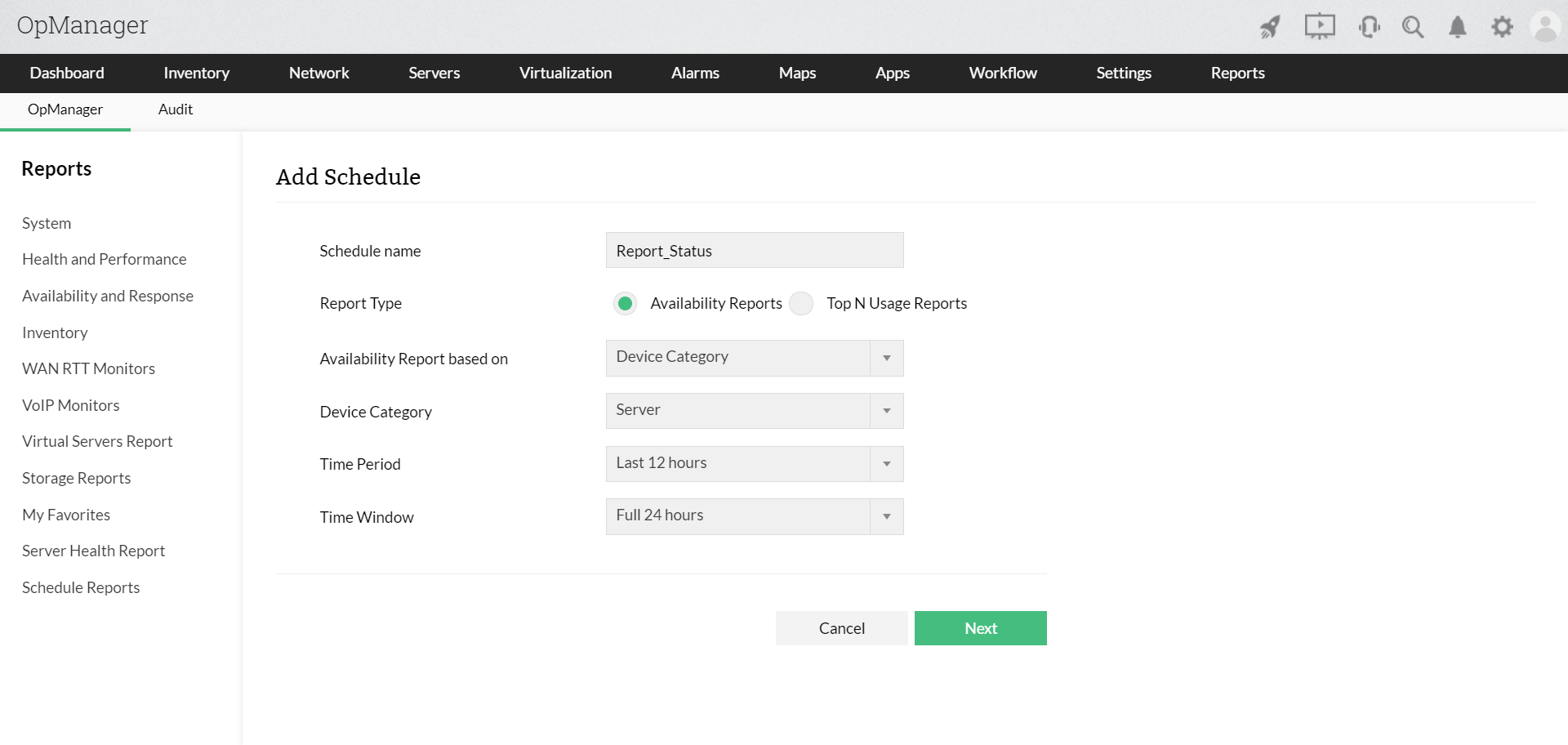Open the Alarms menu
This screenshot has width=1568, height=745.
(695, 73)
